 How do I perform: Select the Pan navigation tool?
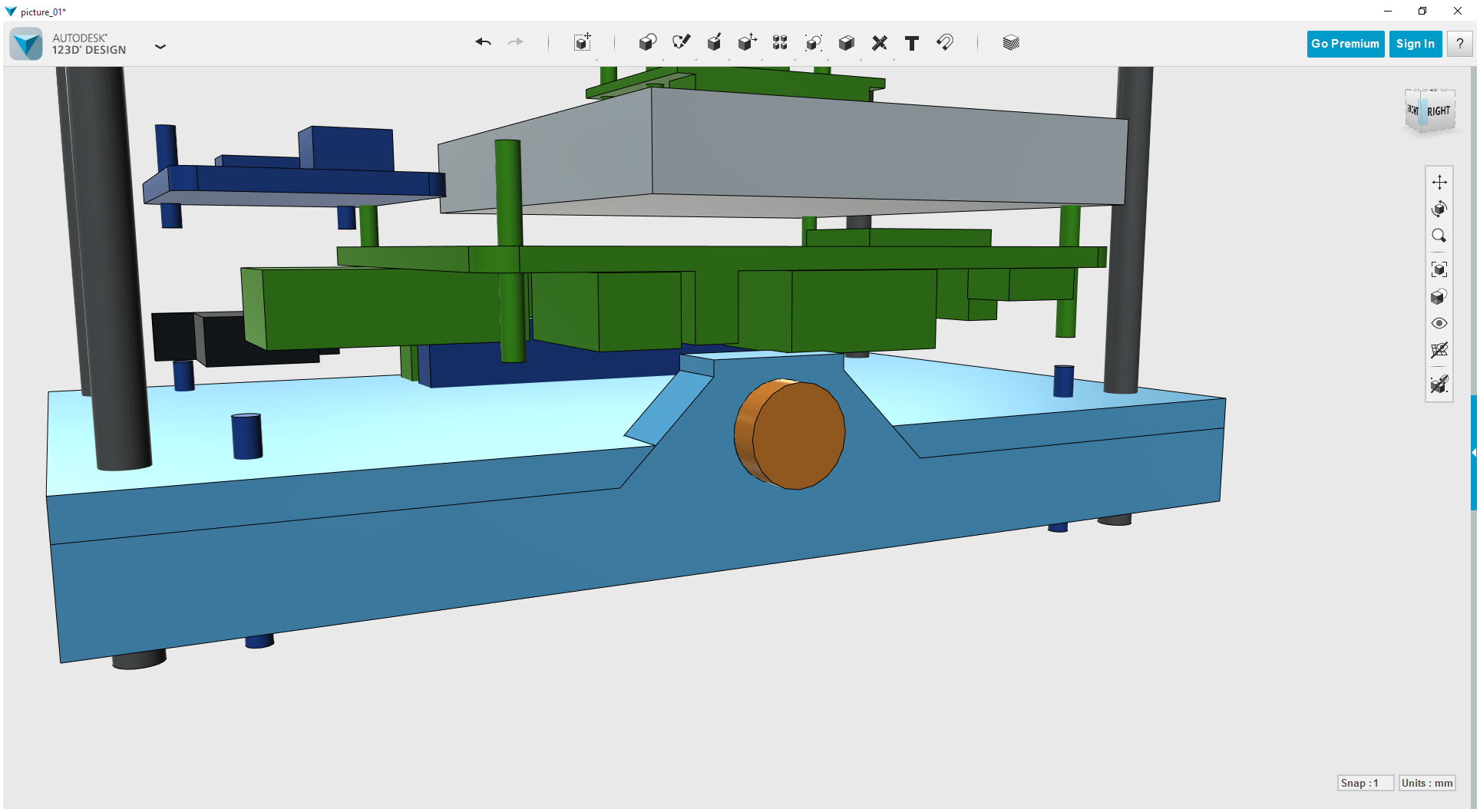tap(1439, 182)
